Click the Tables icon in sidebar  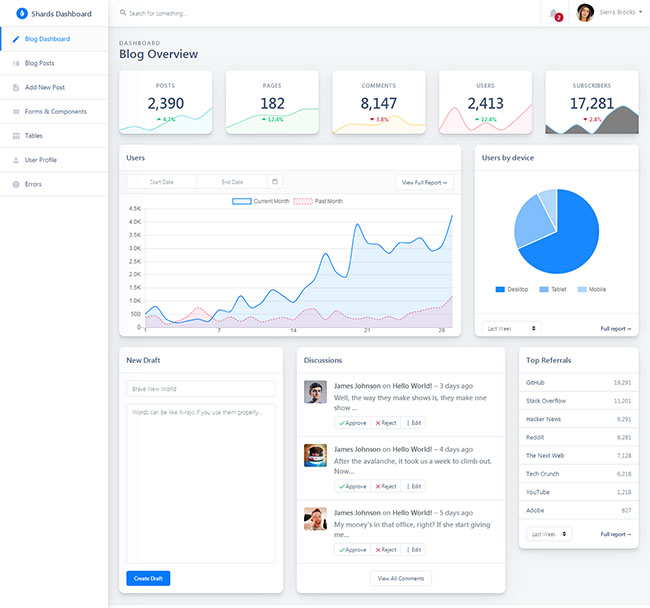coord(16,136)
